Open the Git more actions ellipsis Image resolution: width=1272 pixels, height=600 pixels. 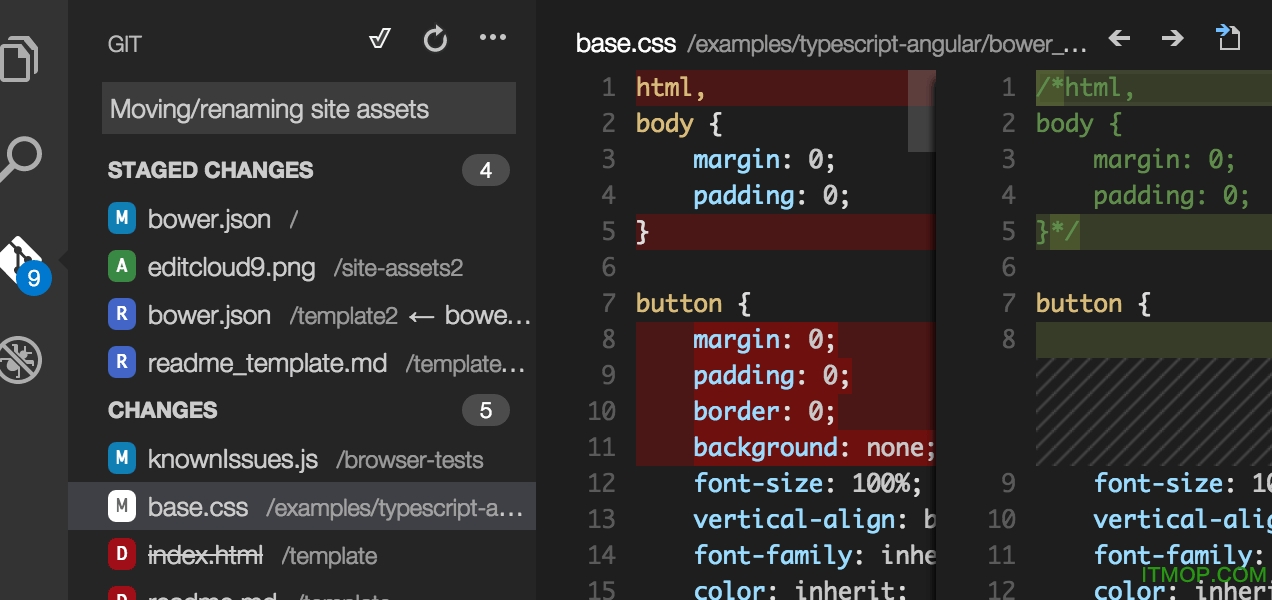coord(493,38)
